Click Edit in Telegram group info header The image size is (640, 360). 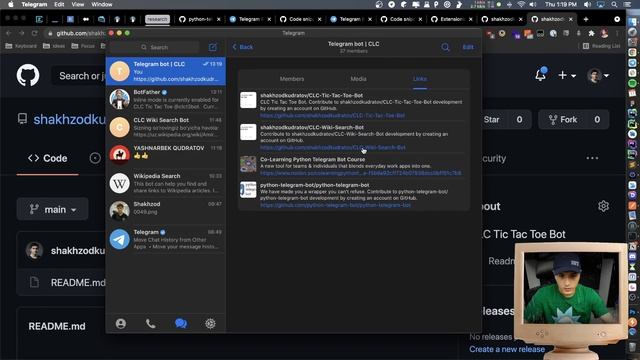point(468,47)
